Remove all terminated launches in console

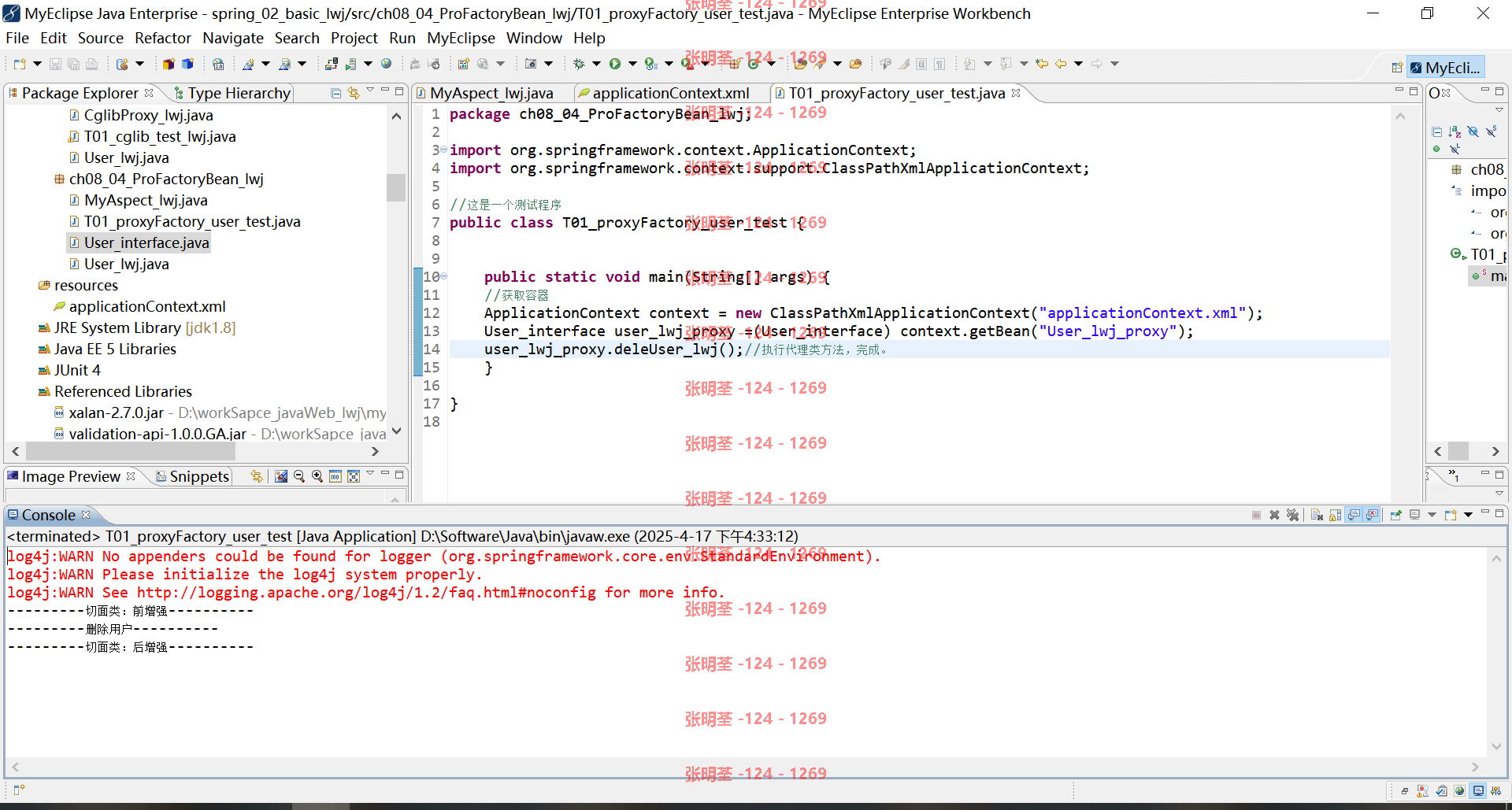coord(1292,515)
